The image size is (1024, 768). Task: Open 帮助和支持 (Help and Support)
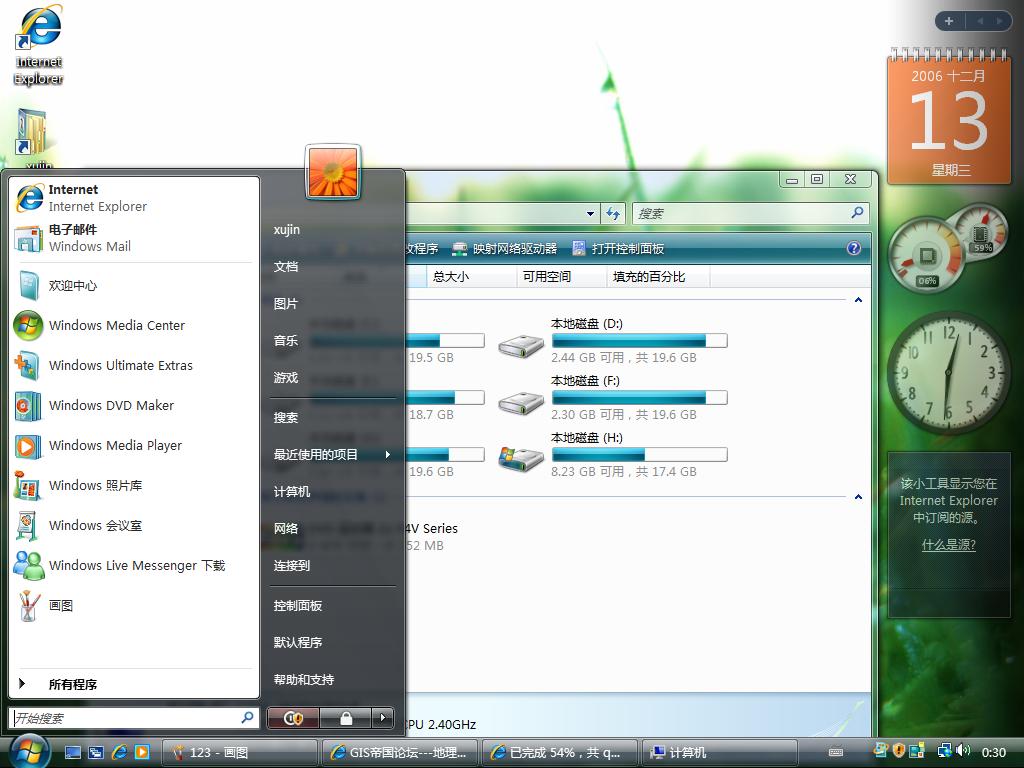[304, 680]
